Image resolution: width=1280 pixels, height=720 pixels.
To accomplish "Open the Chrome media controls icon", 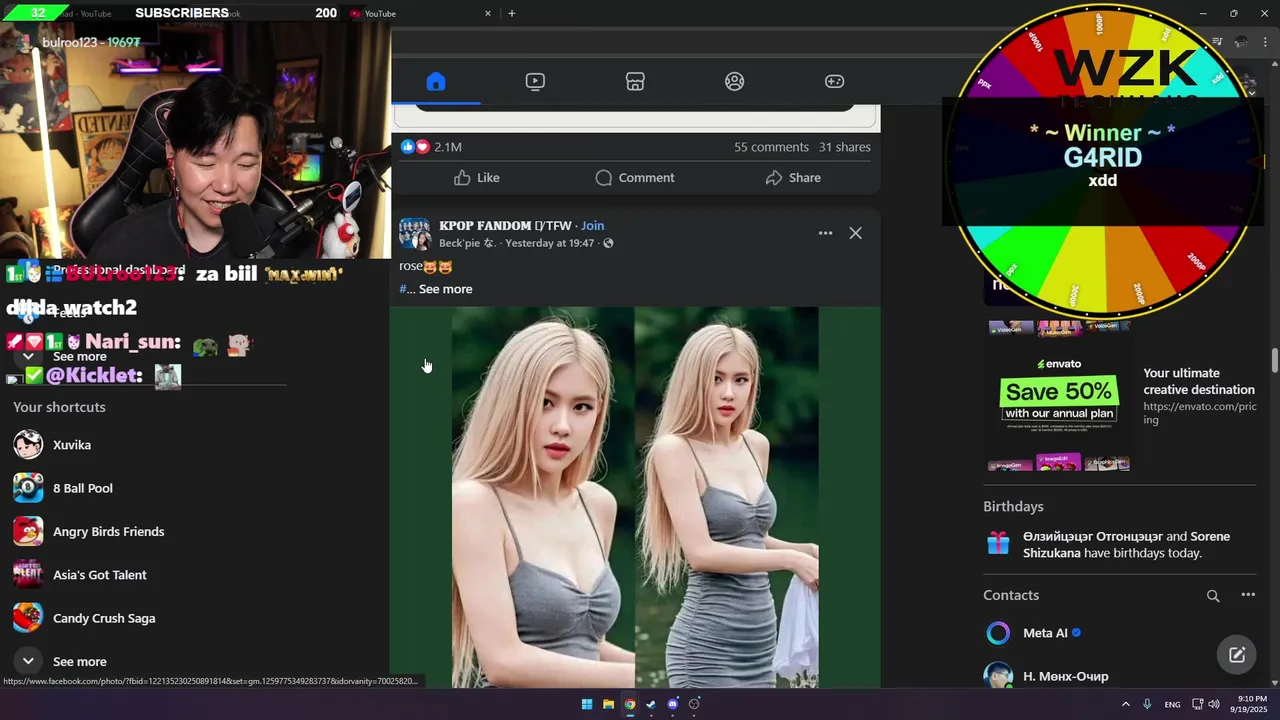I will (x=1217, y=42).
